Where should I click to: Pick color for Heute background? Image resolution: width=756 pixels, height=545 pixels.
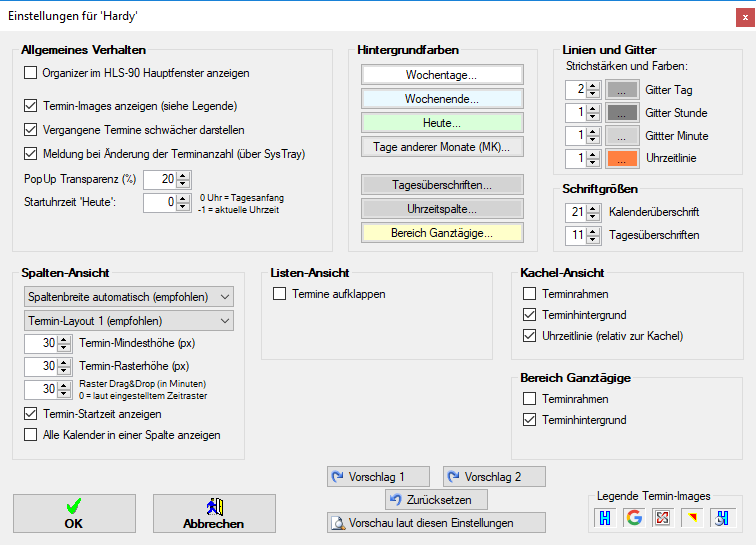[442, 122]
